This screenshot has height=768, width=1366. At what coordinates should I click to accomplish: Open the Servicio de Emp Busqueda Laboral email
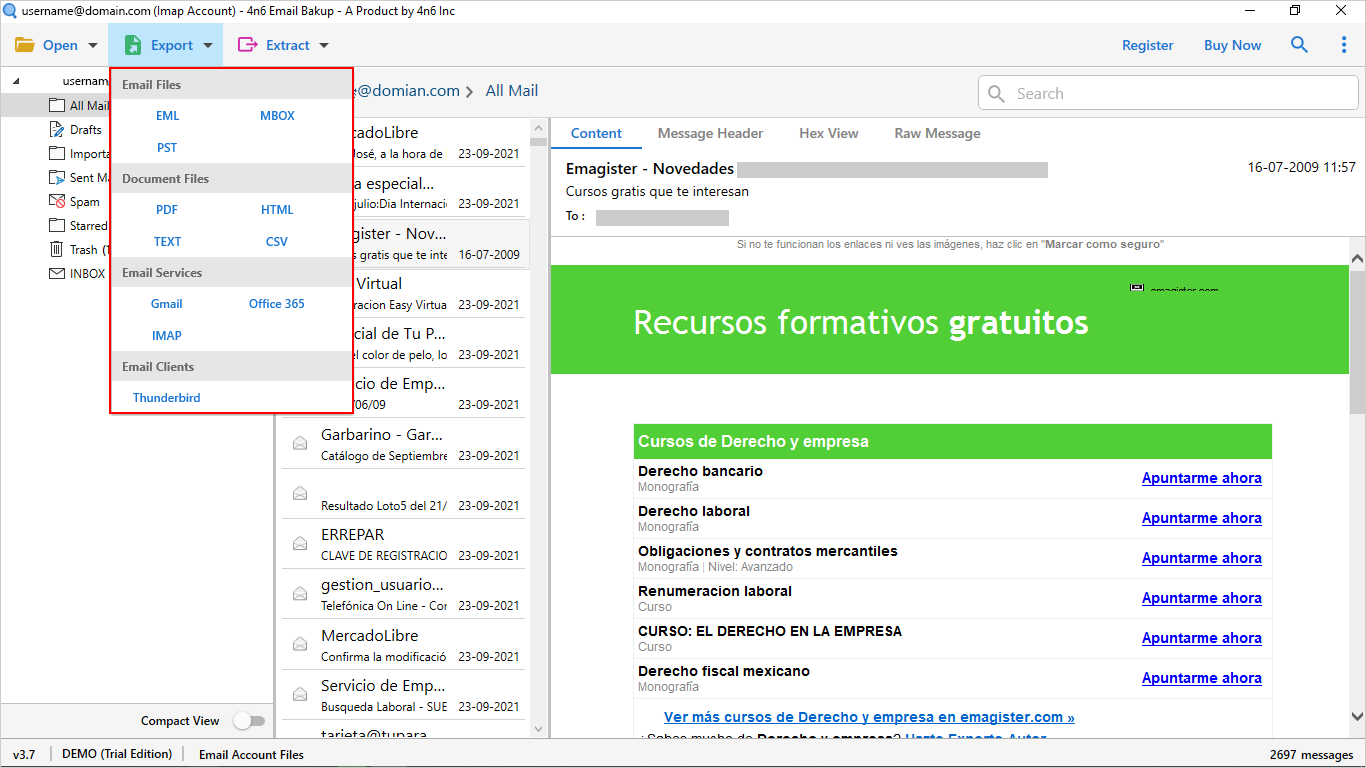coord(403,695)
